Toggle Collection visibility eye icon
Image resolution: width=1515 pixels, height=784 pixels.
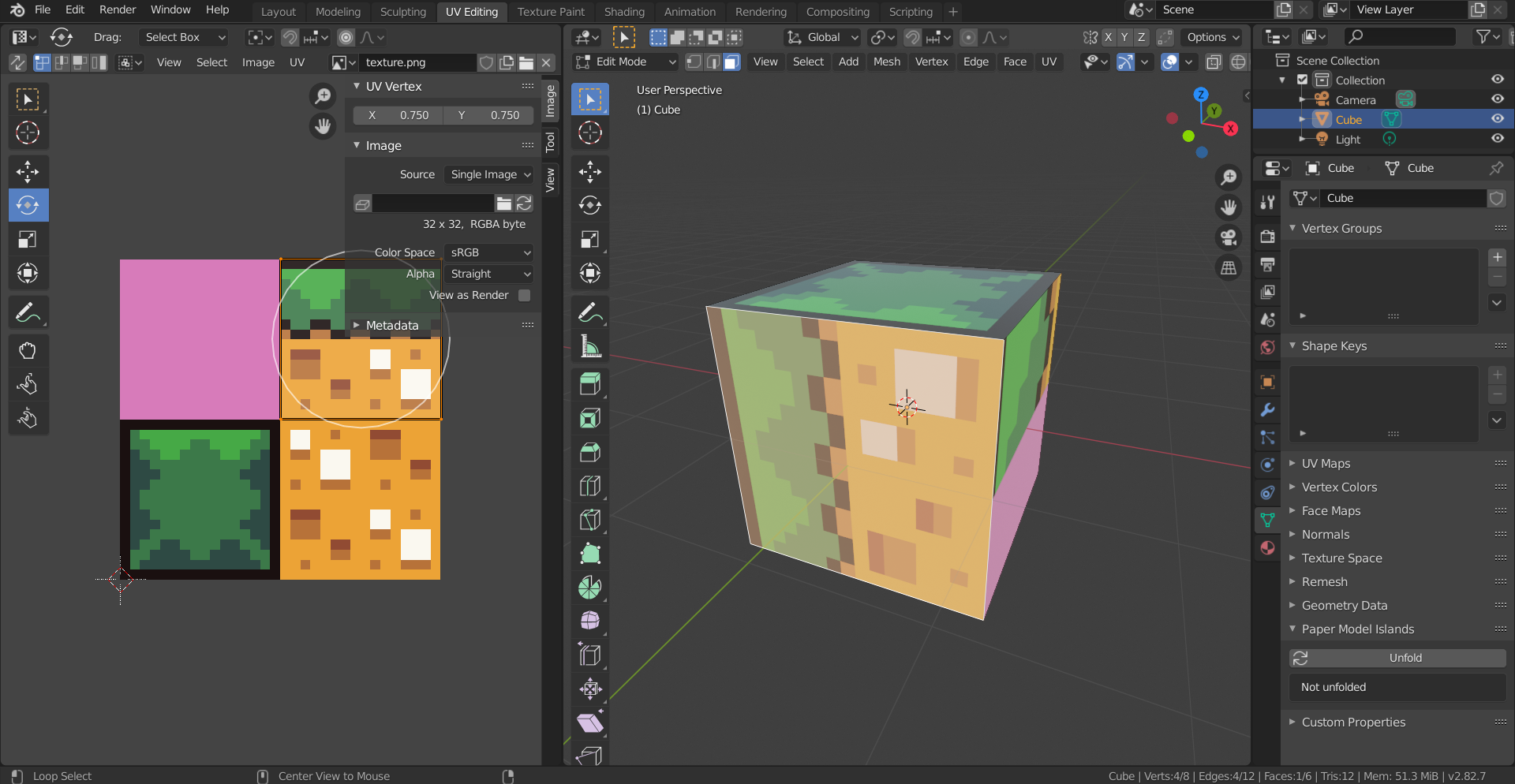[x=1497, y=80]
